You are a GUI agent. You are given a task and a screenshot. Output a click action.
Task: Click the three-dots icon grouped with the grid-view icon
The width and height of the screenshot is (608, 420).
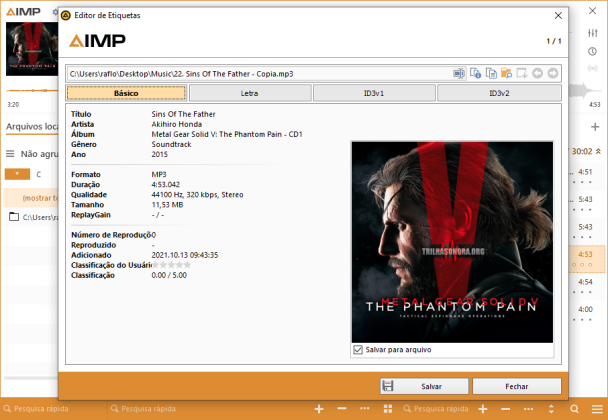click(364, 409)
